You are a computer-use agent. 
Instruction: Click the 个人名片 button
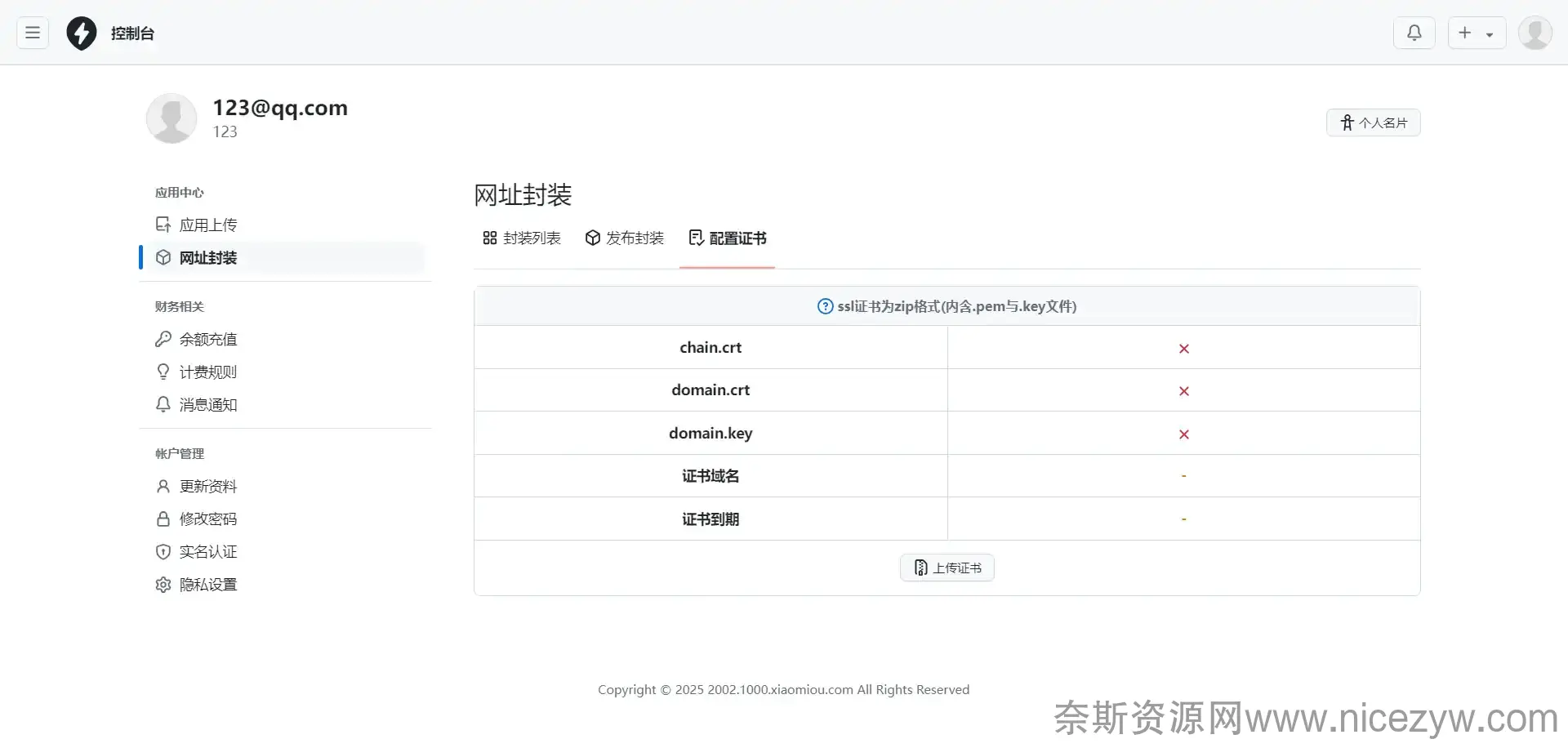pyautogui.click(x=1373, y=122)
